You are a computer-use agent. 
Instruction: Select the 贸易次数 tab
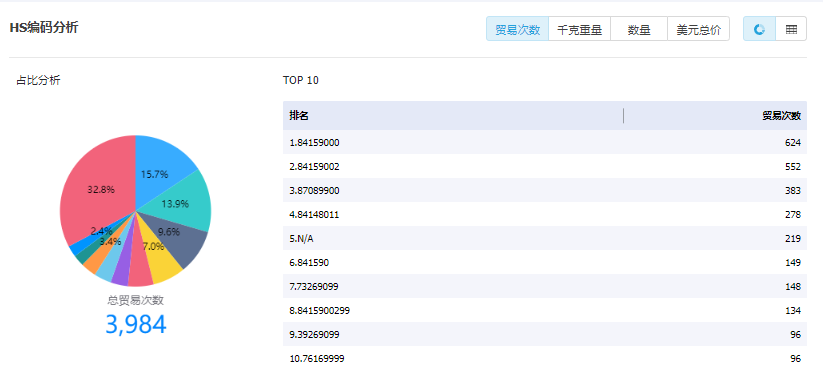tap(518, 29)
